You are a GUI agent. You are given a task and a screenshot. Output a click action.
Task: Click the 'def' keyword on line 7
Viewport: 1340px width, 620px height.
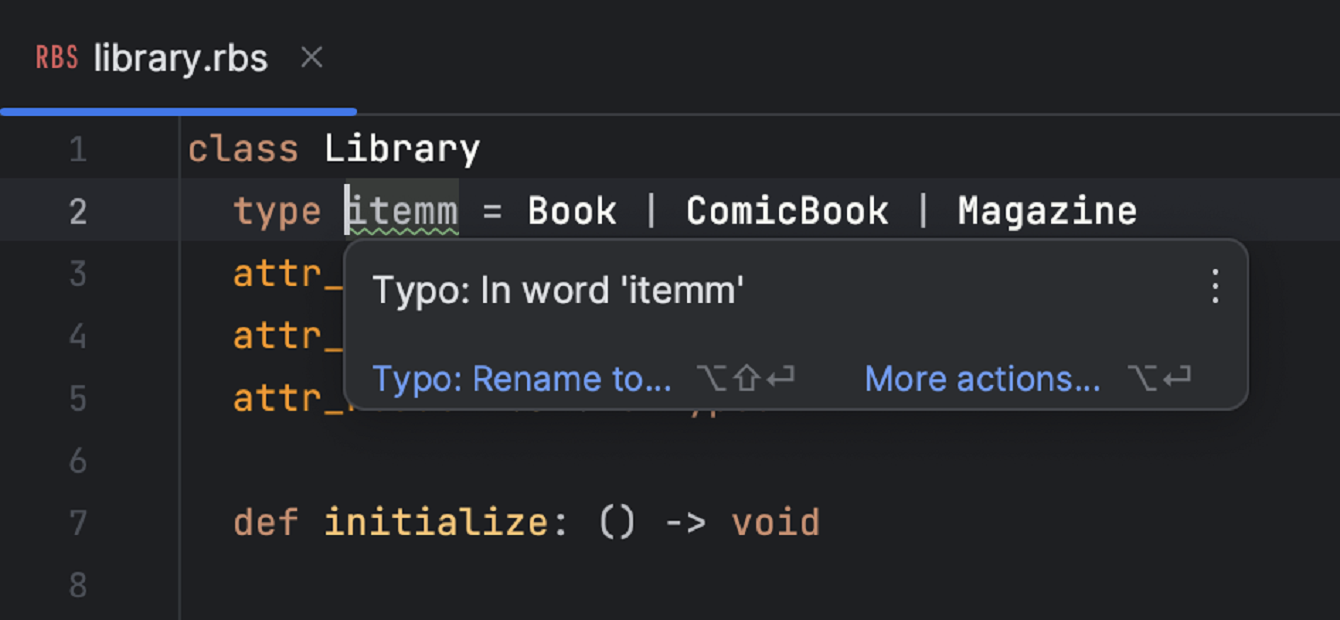pyautogui.click(x=266, y=522)
